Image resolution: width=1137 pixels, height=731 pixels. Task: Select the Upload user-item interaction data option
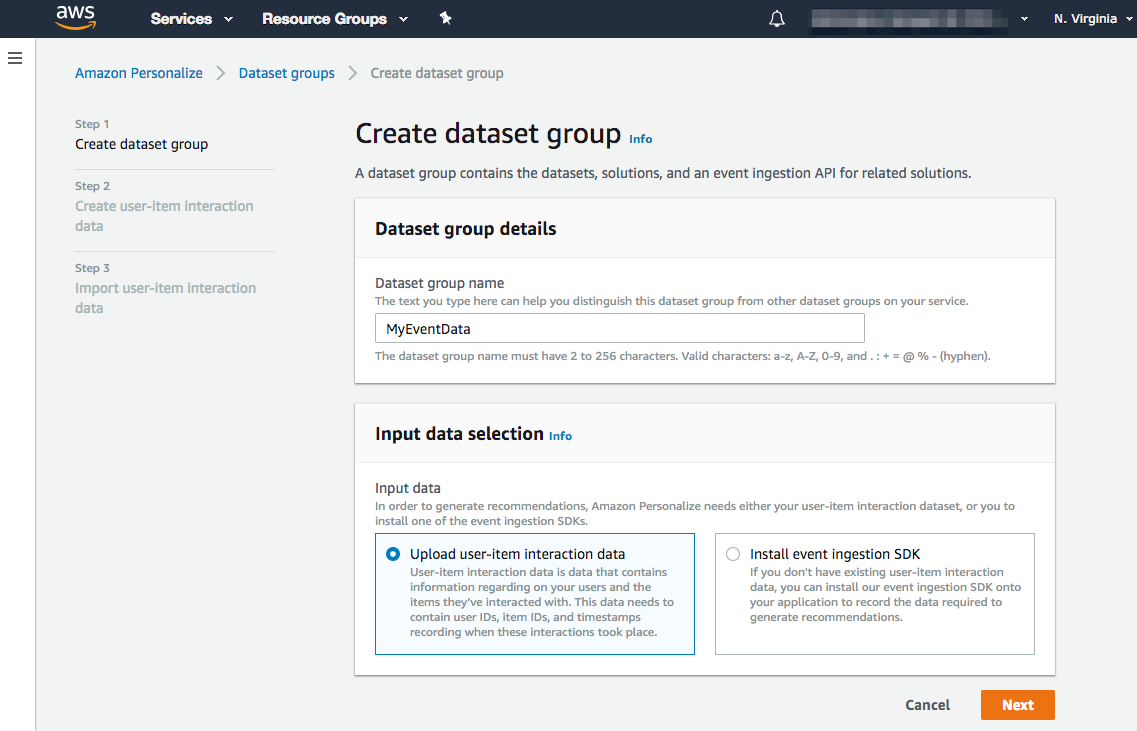(392, 553)
